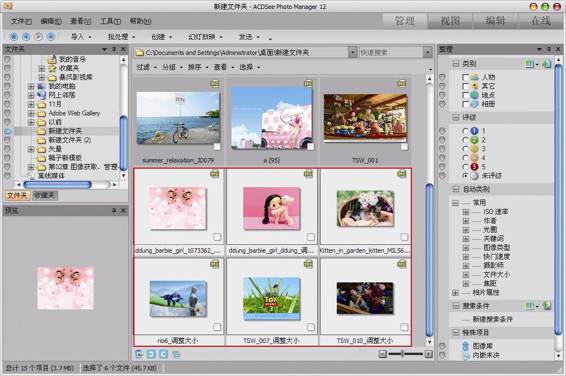The width and height of the screenshot is (566, 376).
Task: Select the Kitten_in_garden thumbnail
Action: (x=365, y=209)
